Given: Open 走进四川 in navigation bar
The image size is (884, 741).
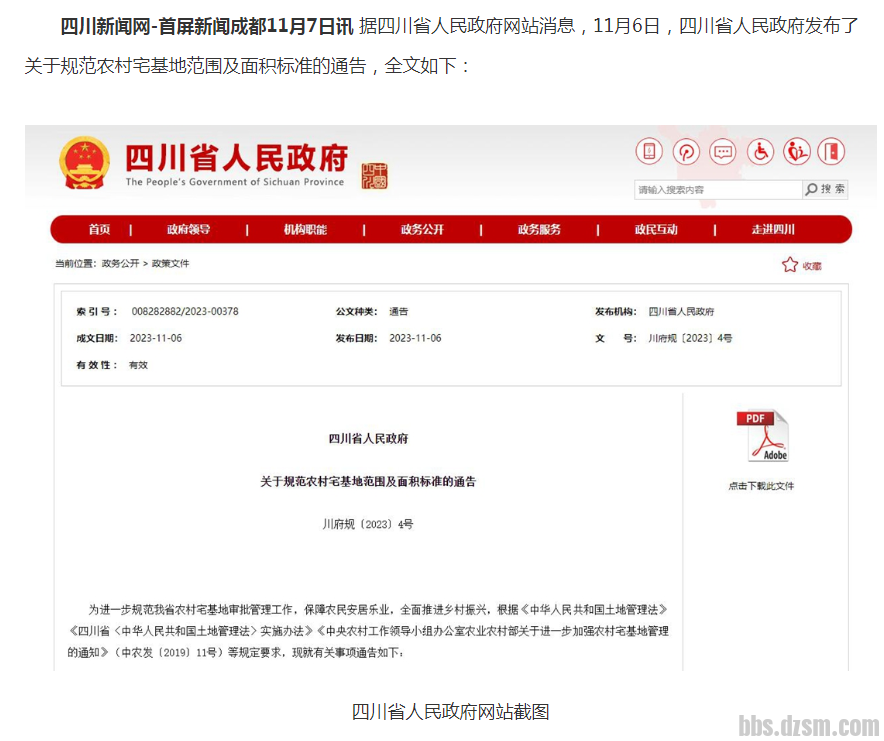Looking at the screenshot, I should [773, 230].
